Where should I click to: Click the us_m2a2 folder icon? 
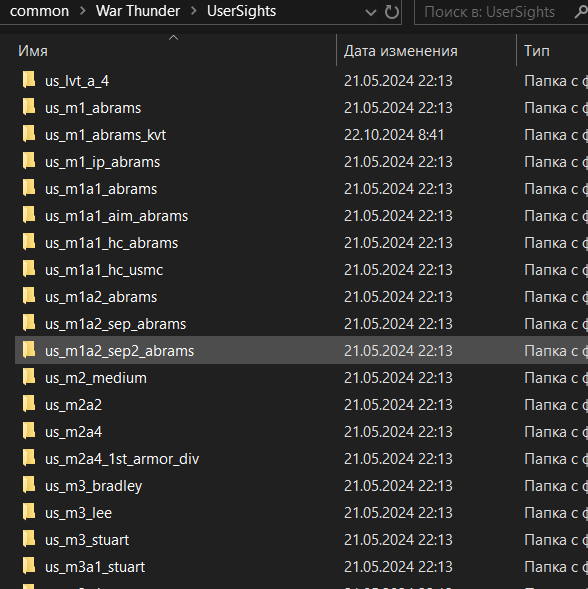pyautogui.click(x=29, y=404)
